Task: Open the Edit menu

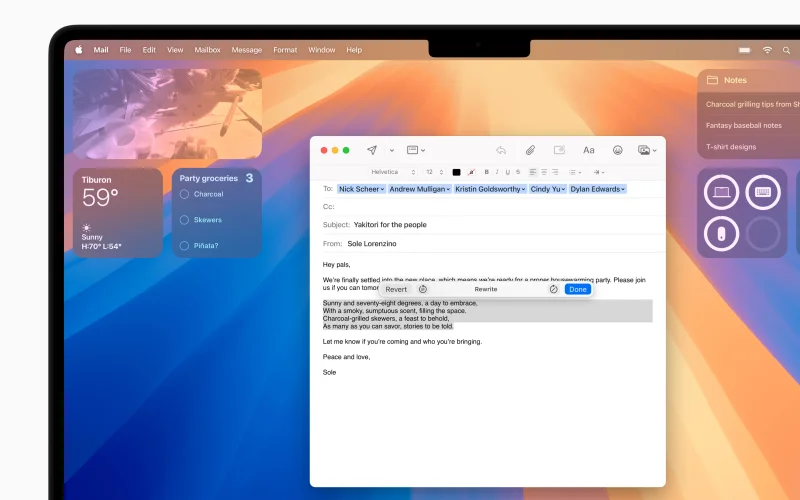Action: 149,49
